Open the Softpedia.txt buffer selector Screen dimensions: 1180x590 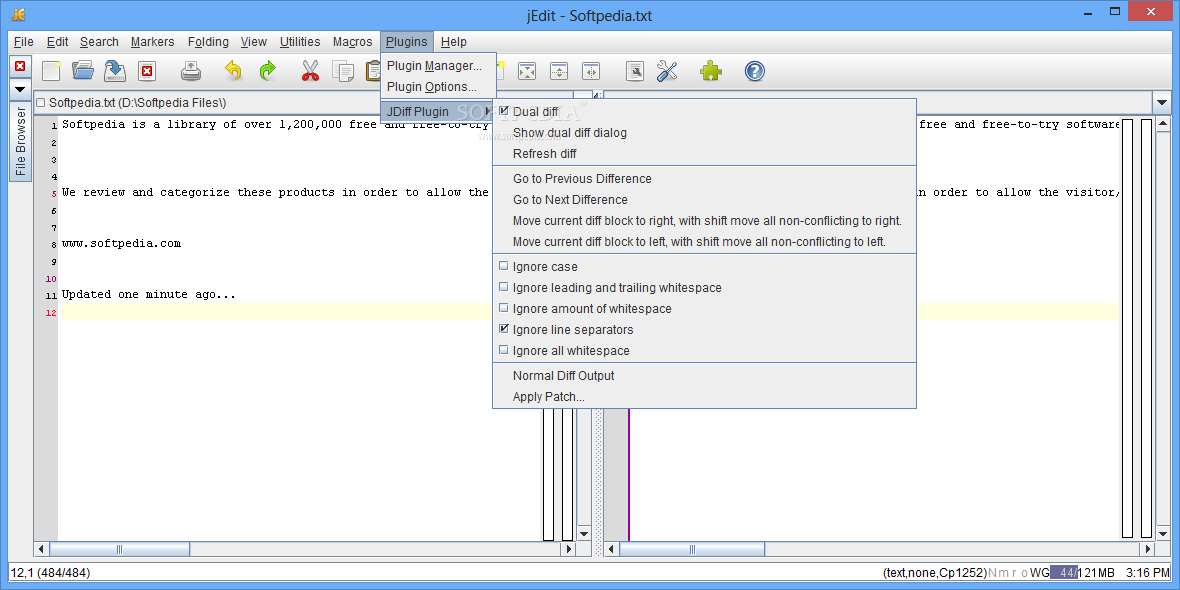pos(303,102)
